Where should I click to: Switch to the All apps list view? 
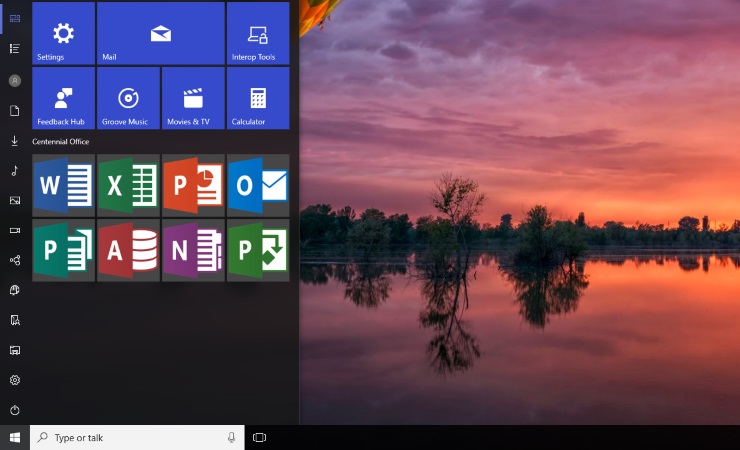pos(15,48)
